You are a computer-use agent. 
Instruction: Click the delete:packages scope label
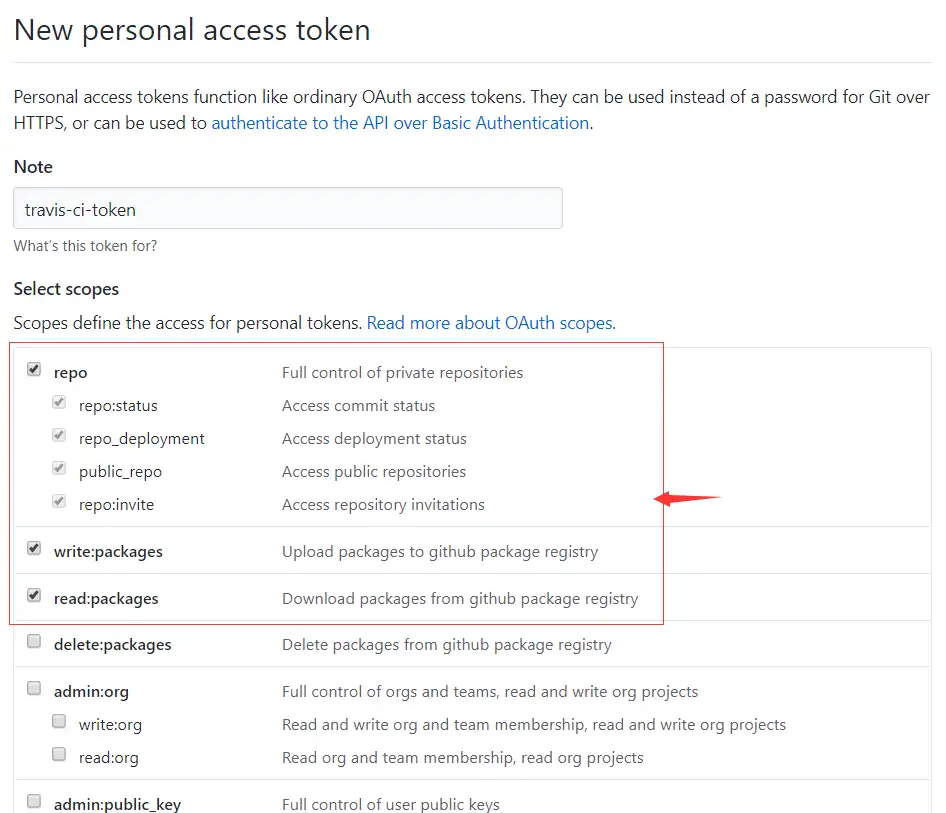[112, 644]
